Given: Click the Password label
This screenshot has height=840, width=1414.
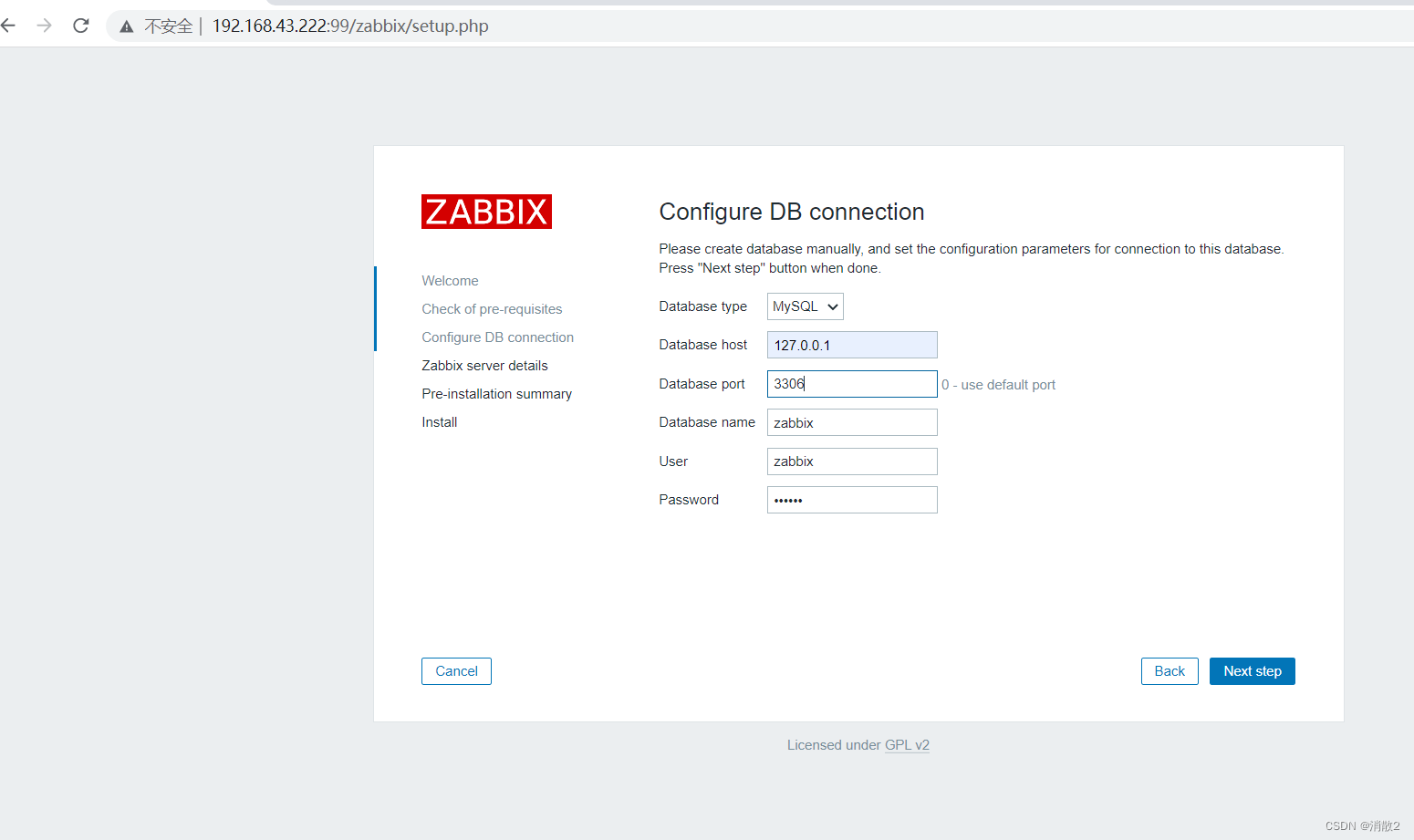Looking at the screenshot, I should [689, 500].
